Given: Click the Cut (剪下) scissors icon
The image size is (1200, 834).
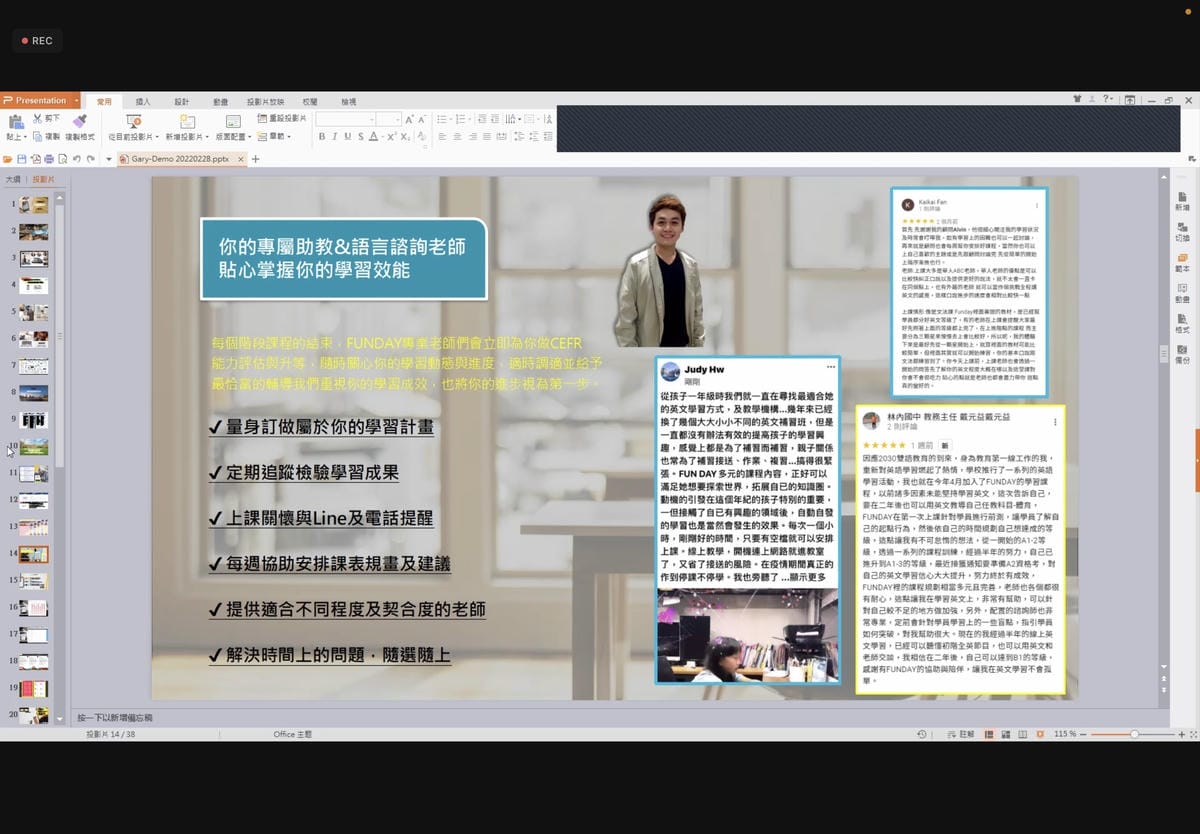Looking at the screenshot, I should pos(37,118).
